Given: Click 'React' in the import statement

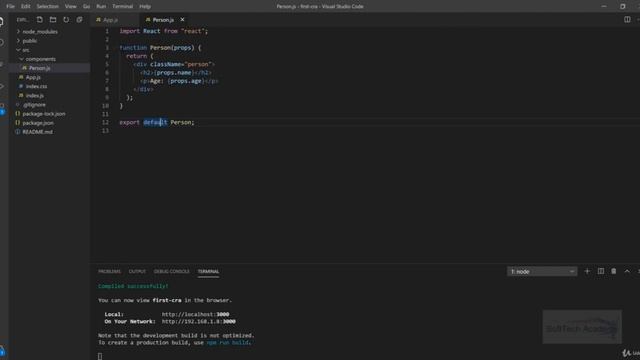Looking at the screenshot, I should 151,31.
